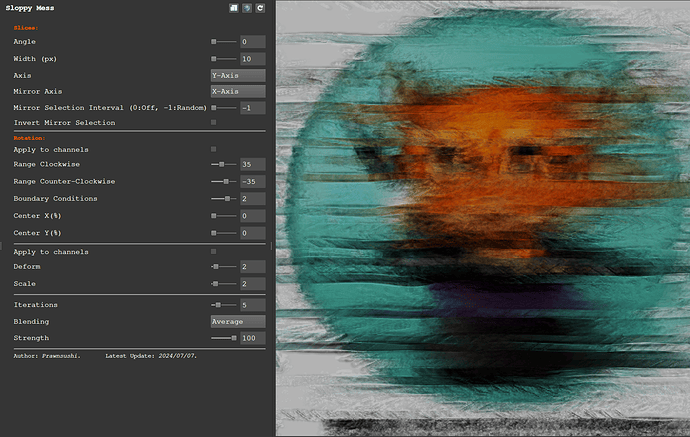Click the Range Clockwise slider
This screenshot has height=437, width=690.
223,164
